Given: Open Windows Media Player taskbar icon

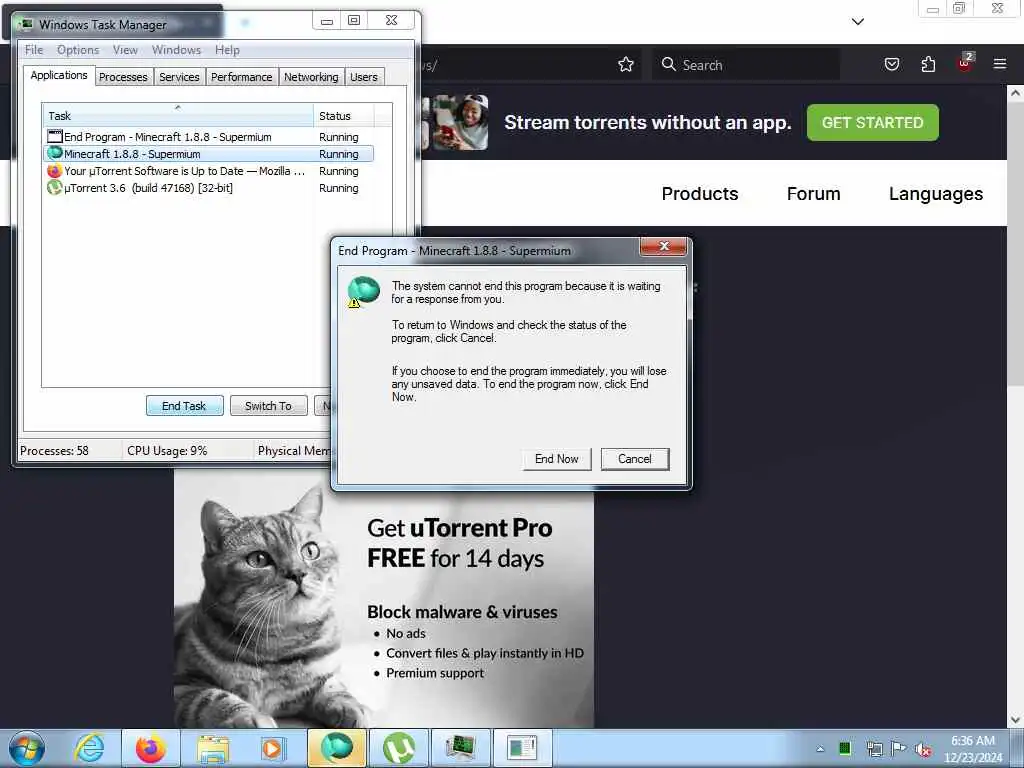Looking at the screenshot, I should click(273, 748).
